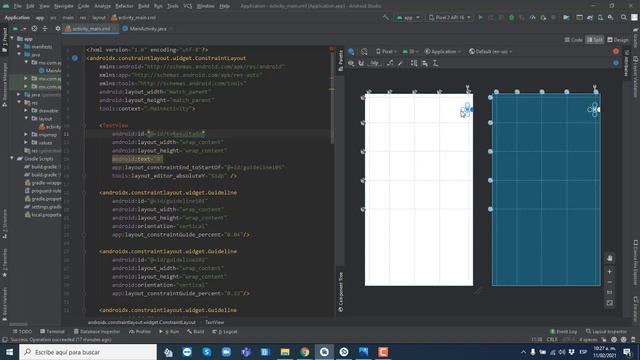
Task: Open the search everywhere magnifier in toolbar
Action: click(624, 18)
